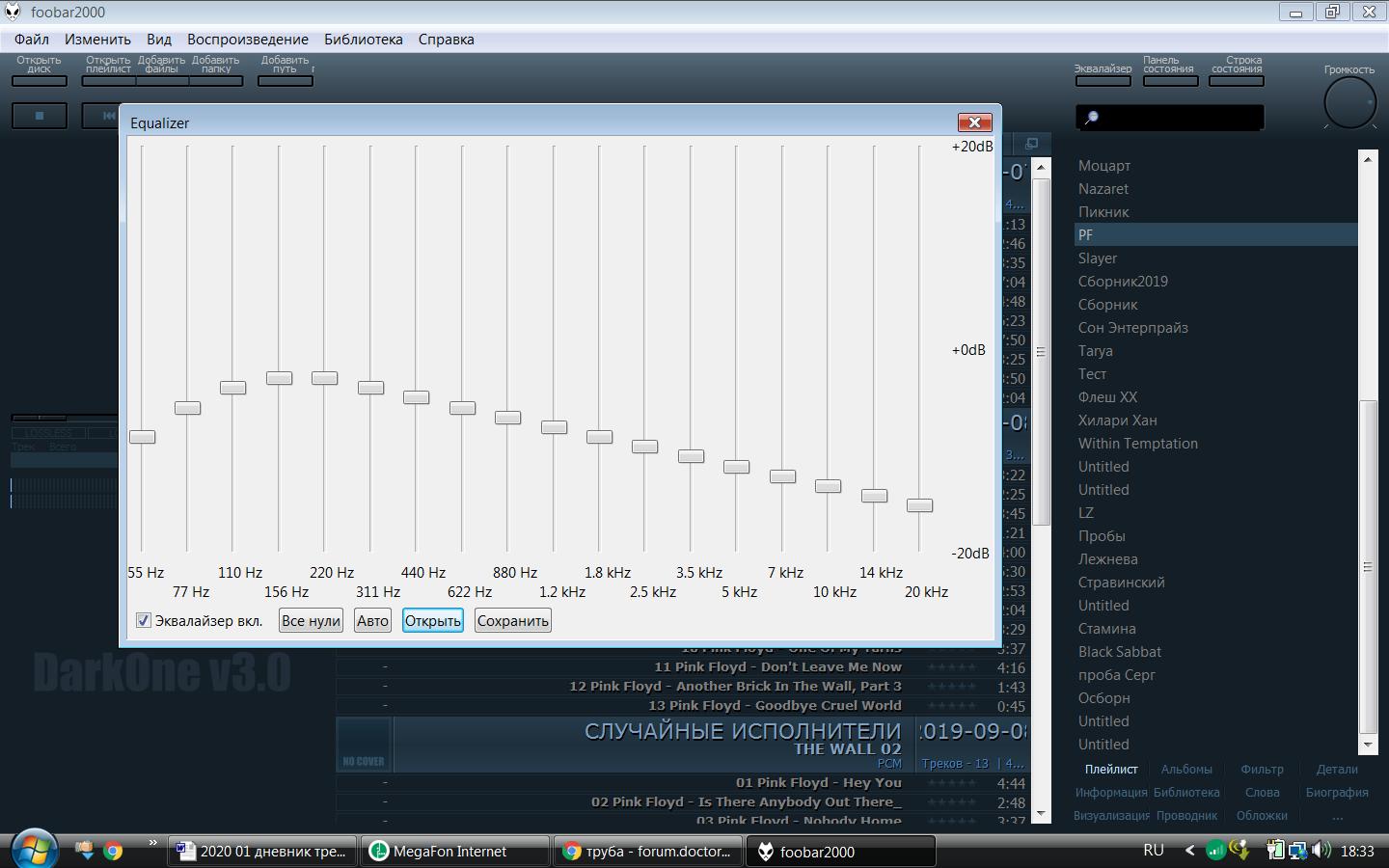Open the Проводник tab
Screen dimensions: 1389x868
click(x=1186, y=815)
